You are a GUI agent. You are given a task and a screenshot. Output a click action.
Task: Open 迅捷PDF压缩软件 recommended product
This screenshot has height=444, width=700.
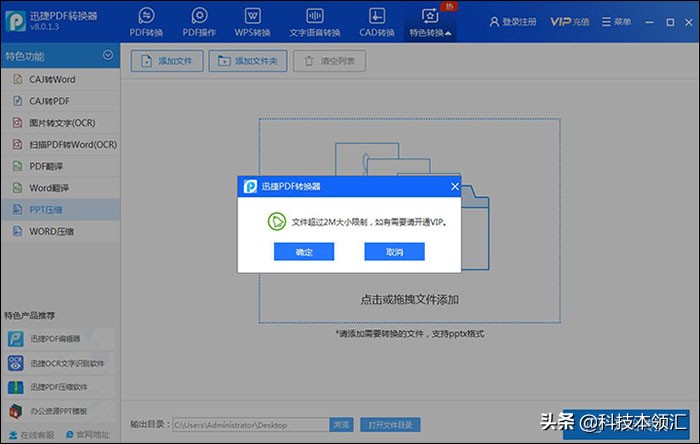60,387
